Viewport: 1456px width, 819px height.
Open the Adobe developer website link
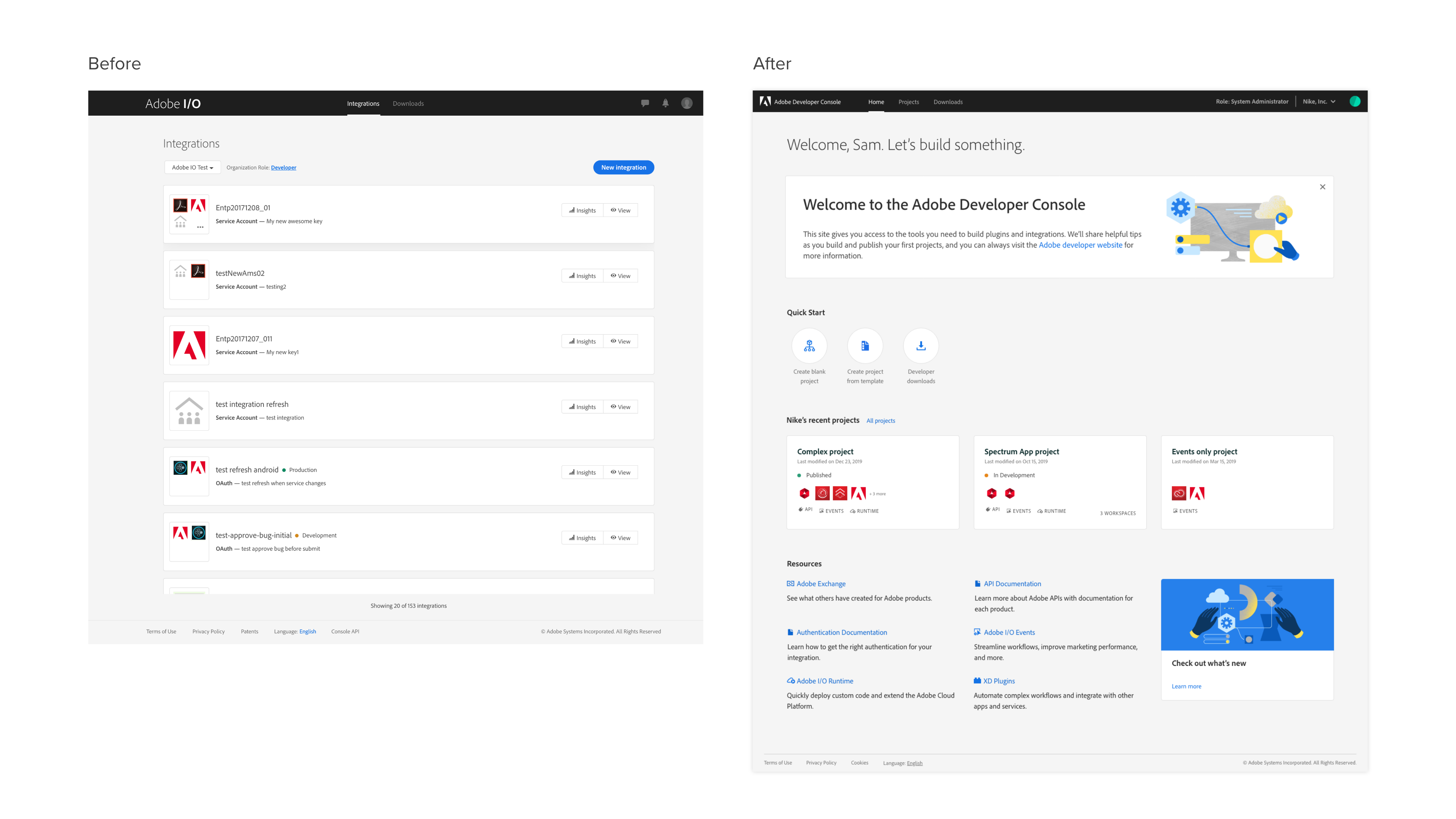(x=1080, y=245)
